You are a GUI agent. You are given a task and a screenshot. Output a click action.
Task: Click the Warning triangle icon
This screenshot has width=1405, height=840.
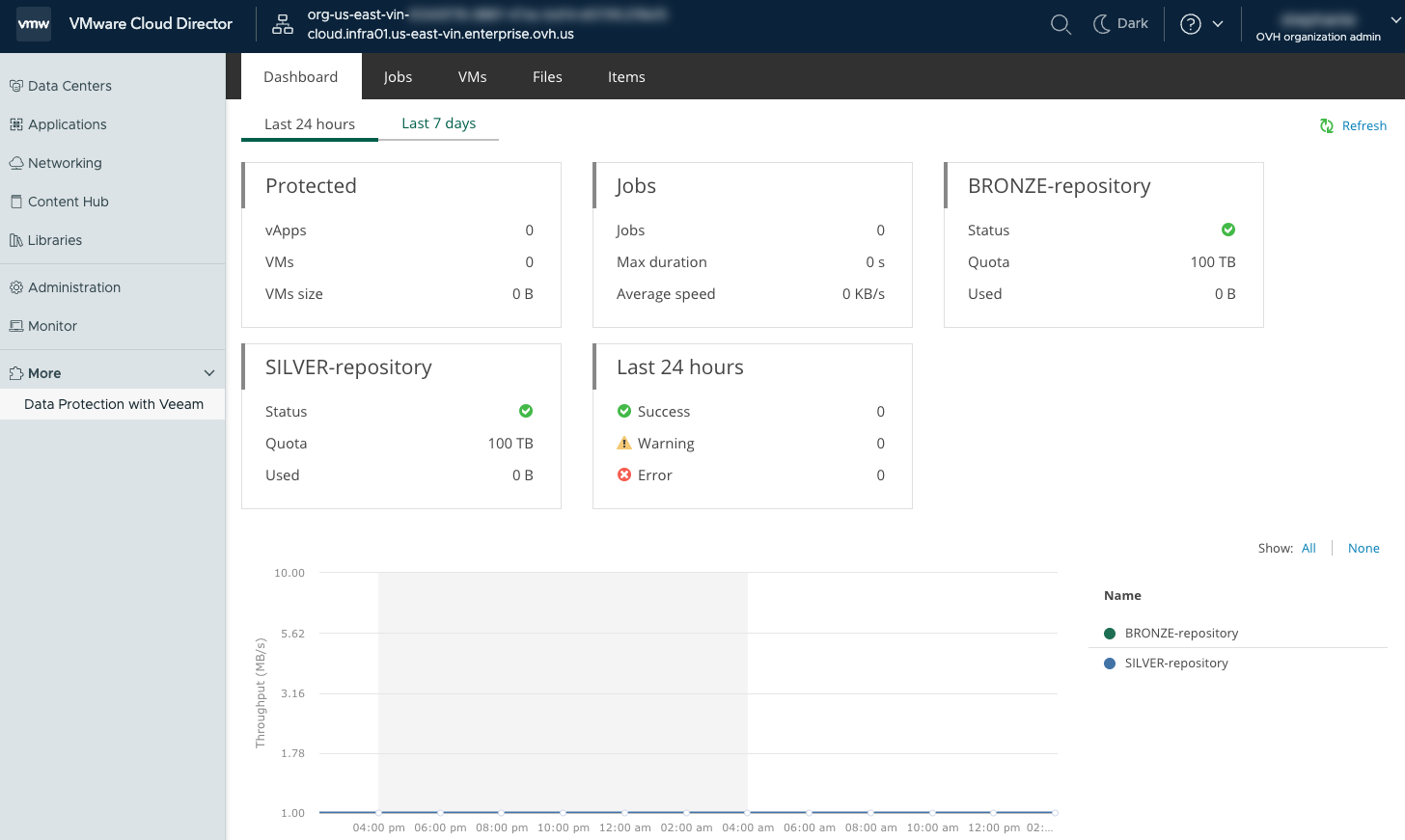click(x=624, y=443)
